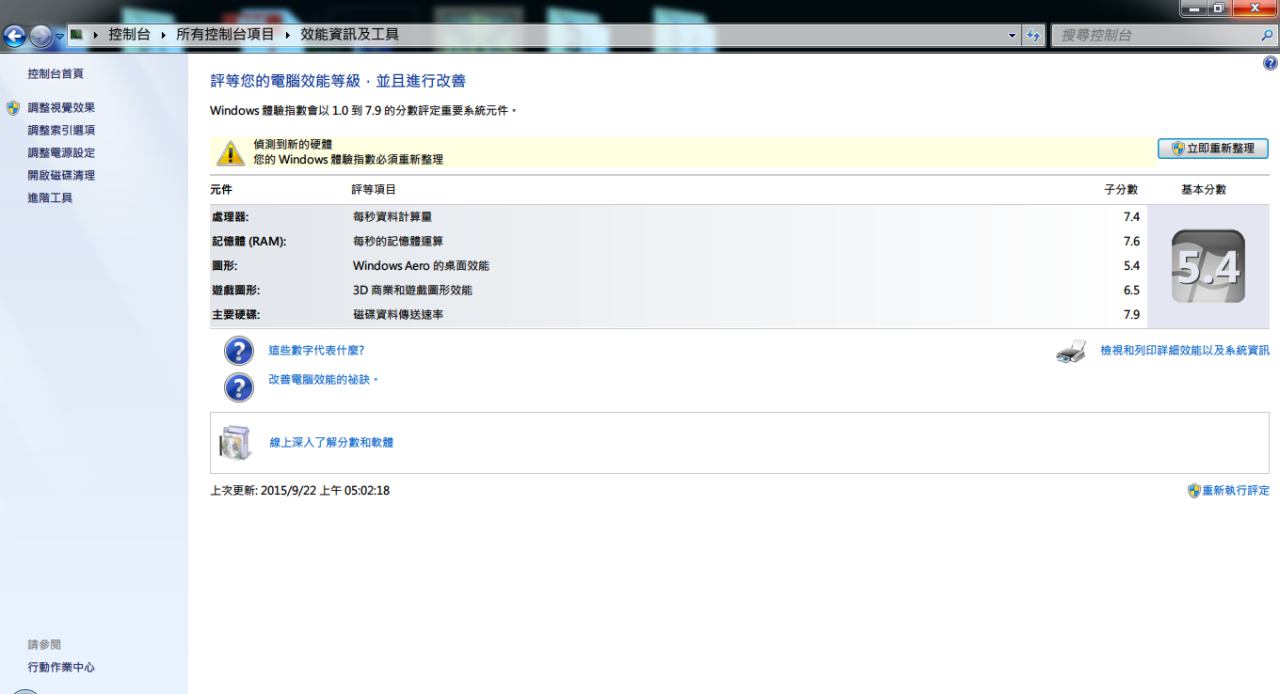Click the magnifier icon in search box
The width and height of the screenshot is (1280, 694).
(1268, 35)
